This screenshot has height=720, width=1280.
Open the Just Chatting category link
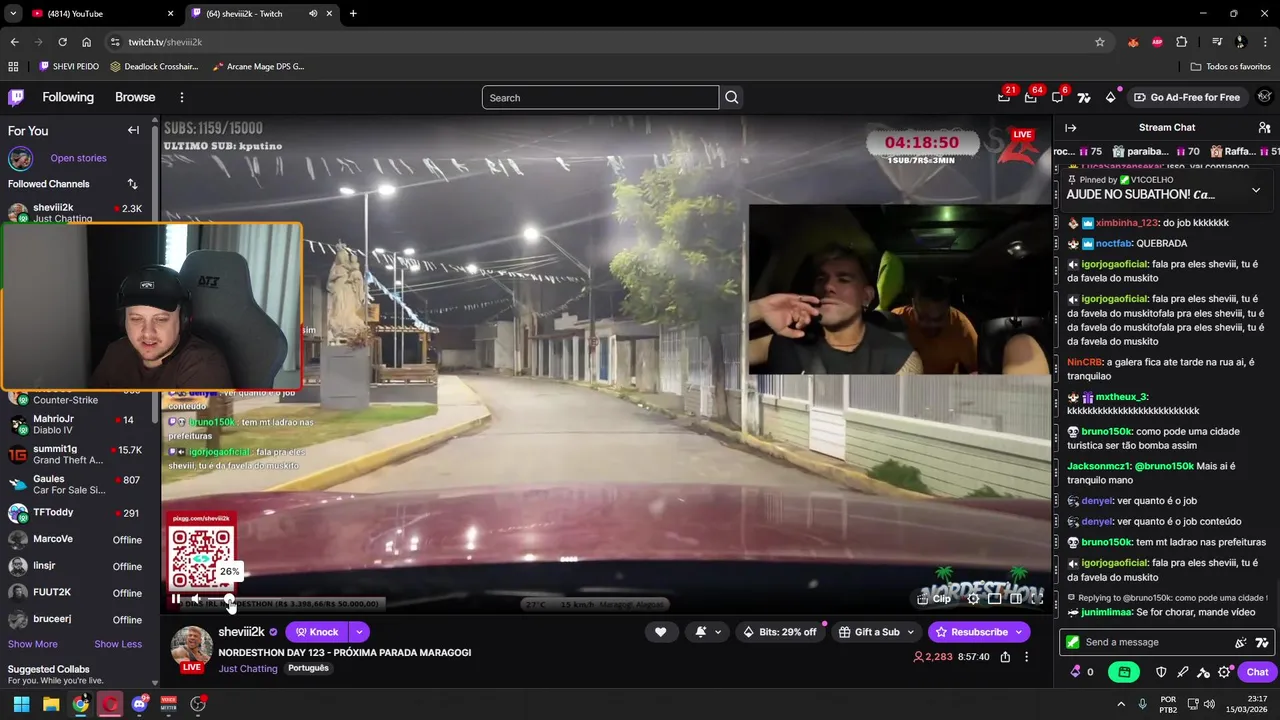tap(248, 668)
